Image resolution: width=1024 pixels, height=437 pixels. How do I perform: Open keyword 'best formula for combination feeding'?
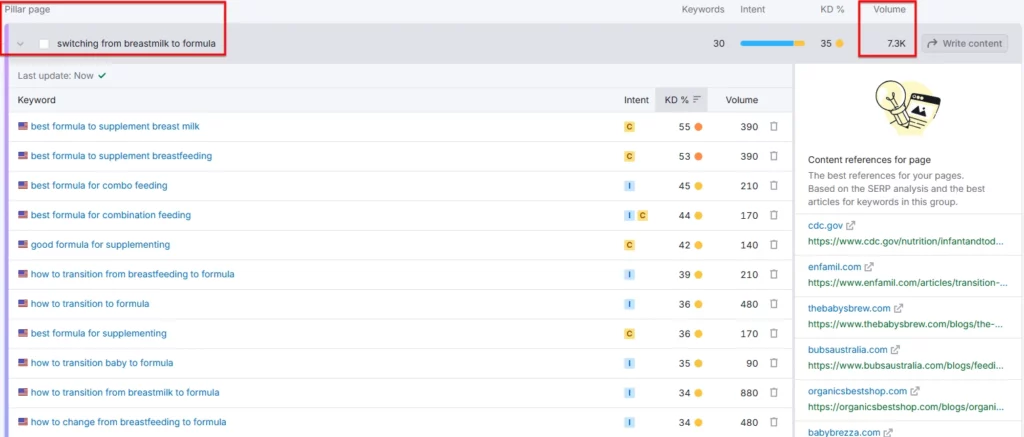[x=111, y=215]
